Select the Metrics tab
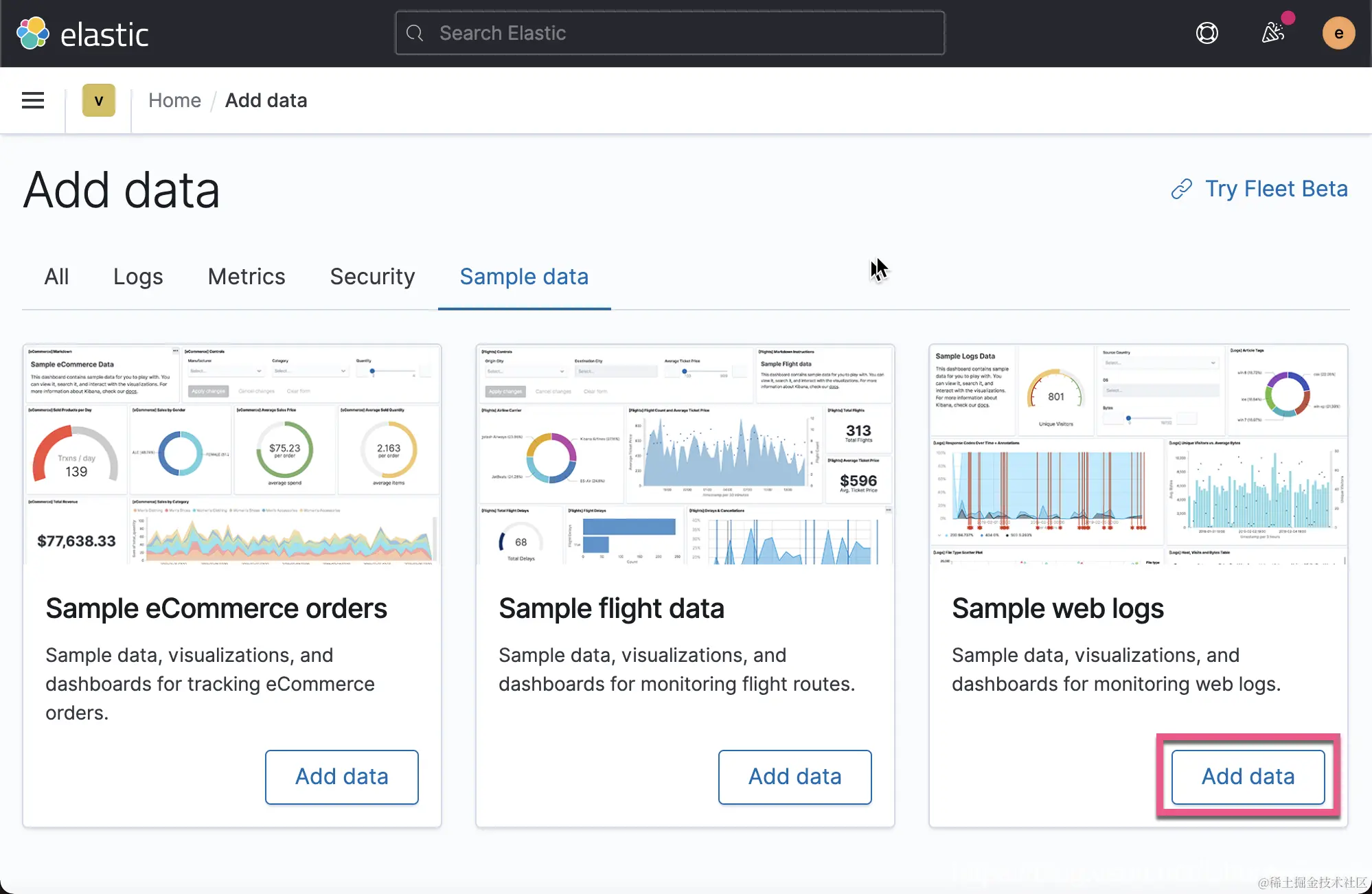Viewport: 1372px width, 894px height. [247, 277]
